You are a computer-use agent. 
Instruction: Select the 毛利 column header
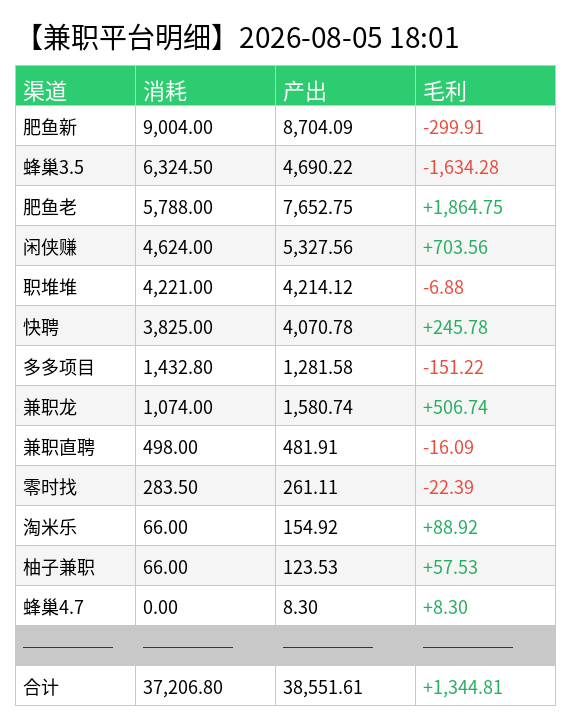tap(445, 91)
